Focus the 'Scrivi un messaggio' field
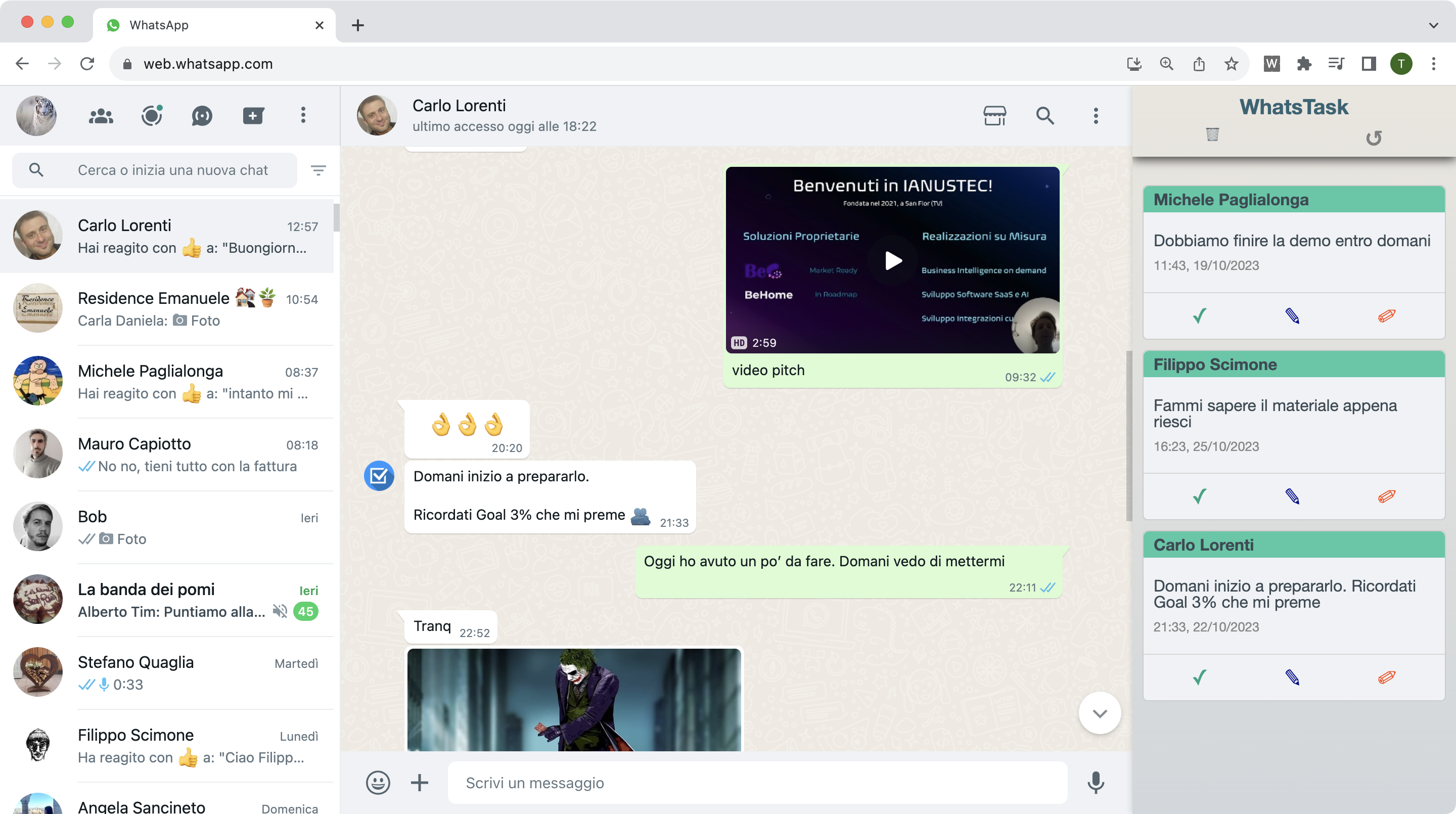Screen dimensions: 1456x814 (757, 783)
